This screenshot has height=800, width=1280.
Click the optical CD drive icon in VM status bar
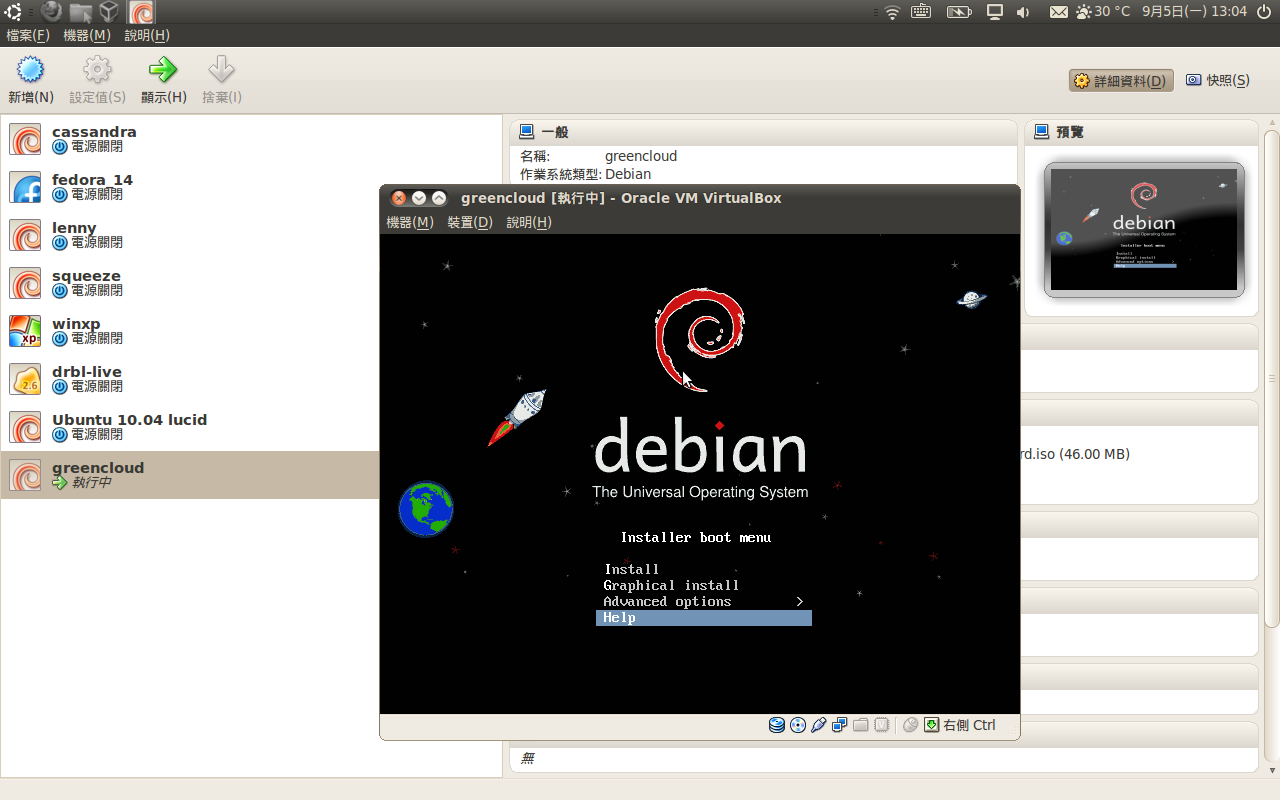[798, 725]
